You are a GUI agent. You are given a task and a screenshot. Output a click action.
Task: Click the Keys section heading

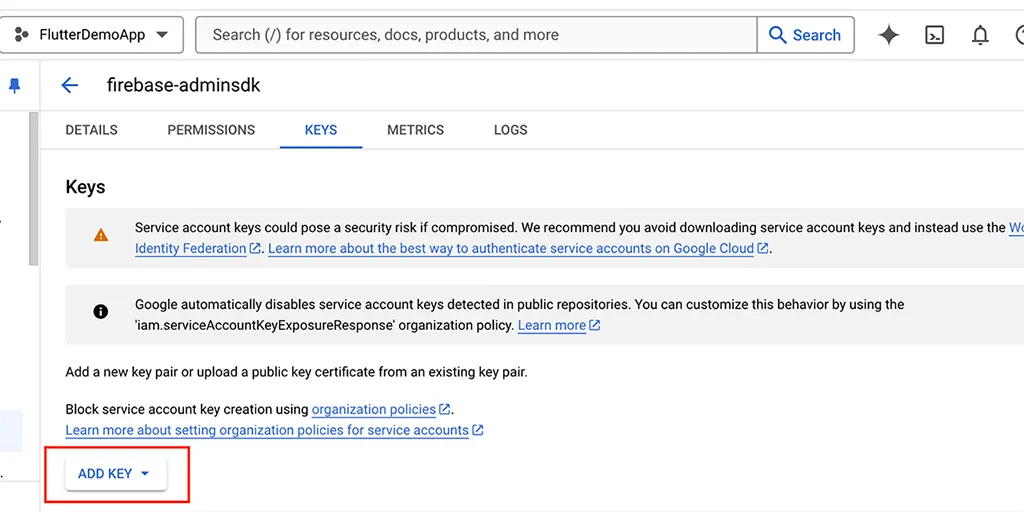point(86,187)
